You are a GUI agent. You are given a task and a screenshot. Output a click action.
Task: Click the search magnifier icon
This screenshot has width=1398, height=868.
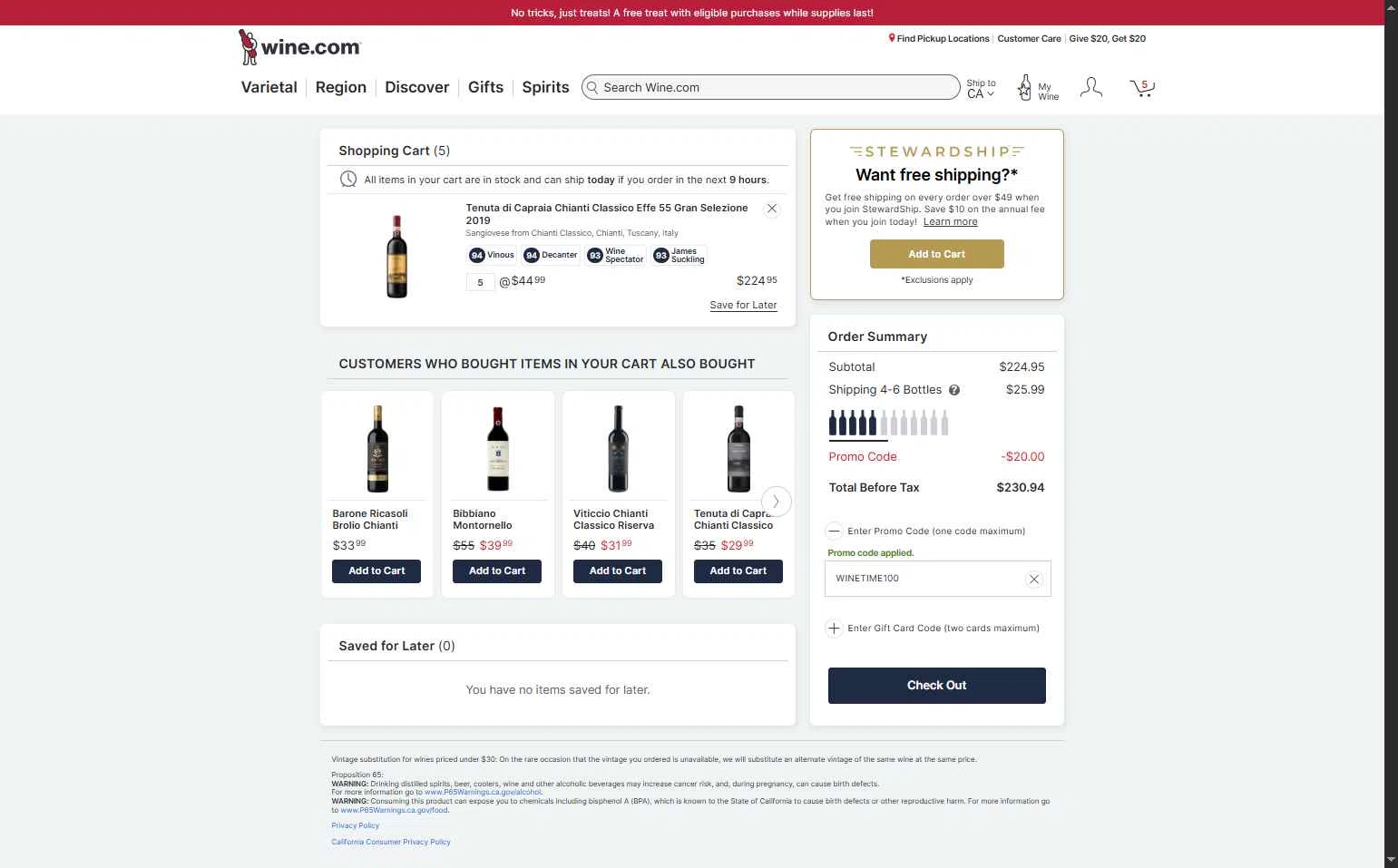(592, 88)
